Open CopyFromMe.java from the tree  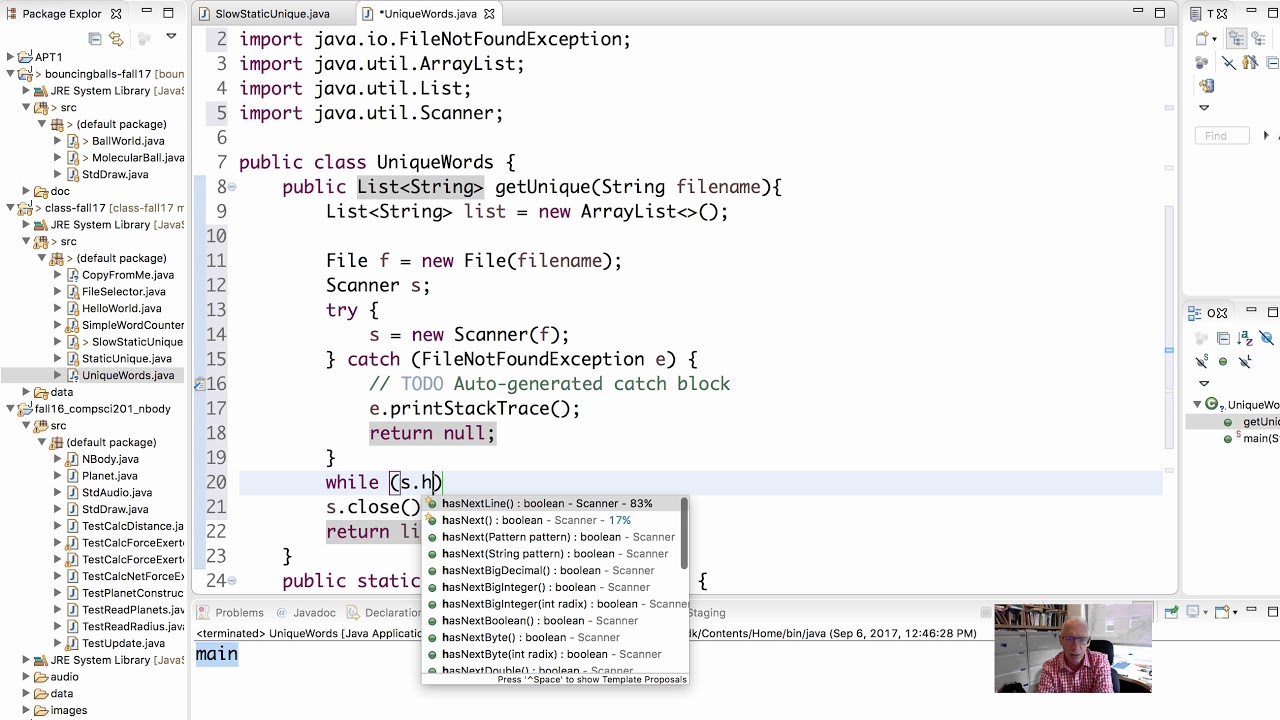tap(127, 275)
